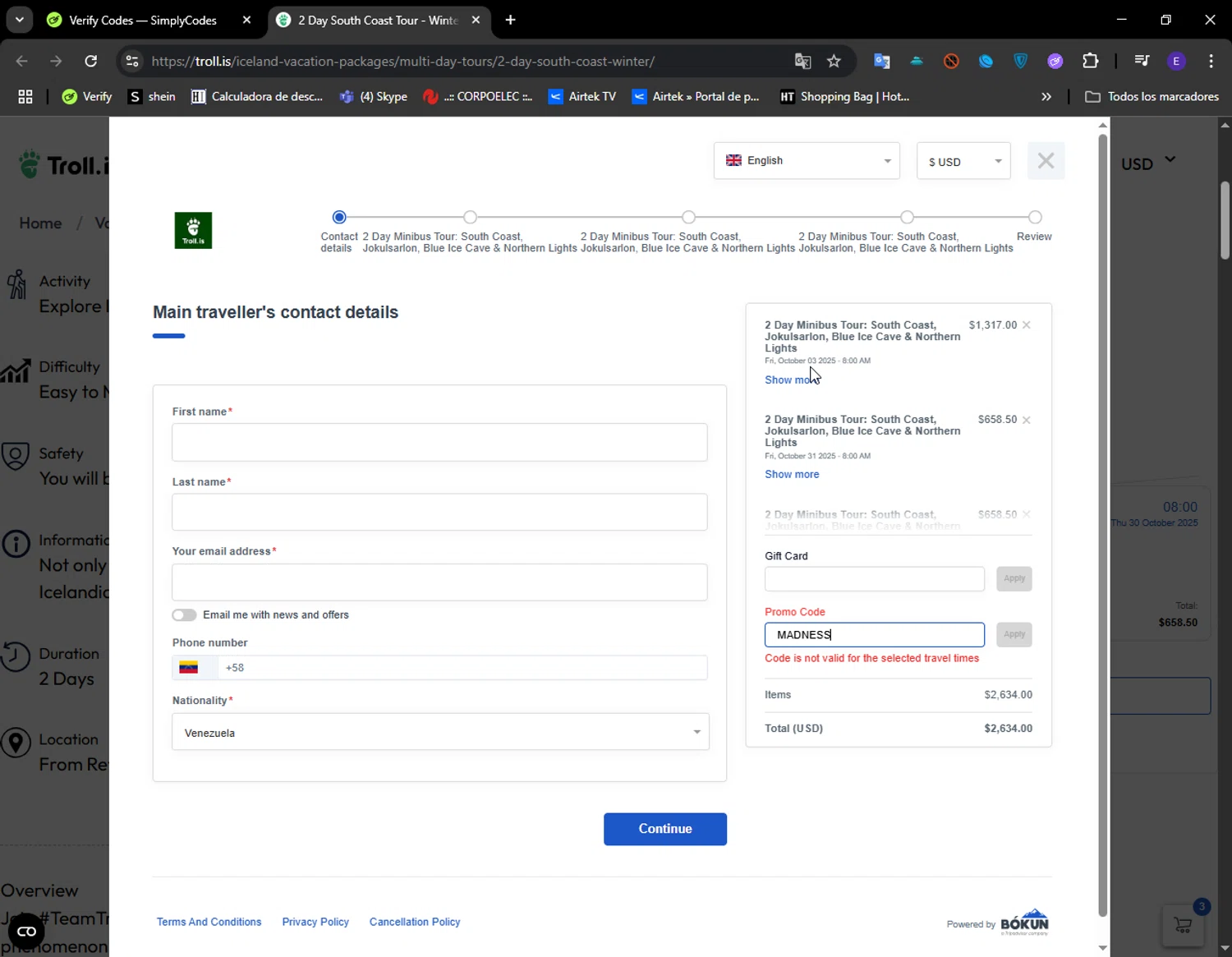The image size is (1232, 957).
Task: Open the shein bookmark
Action: 152,97
